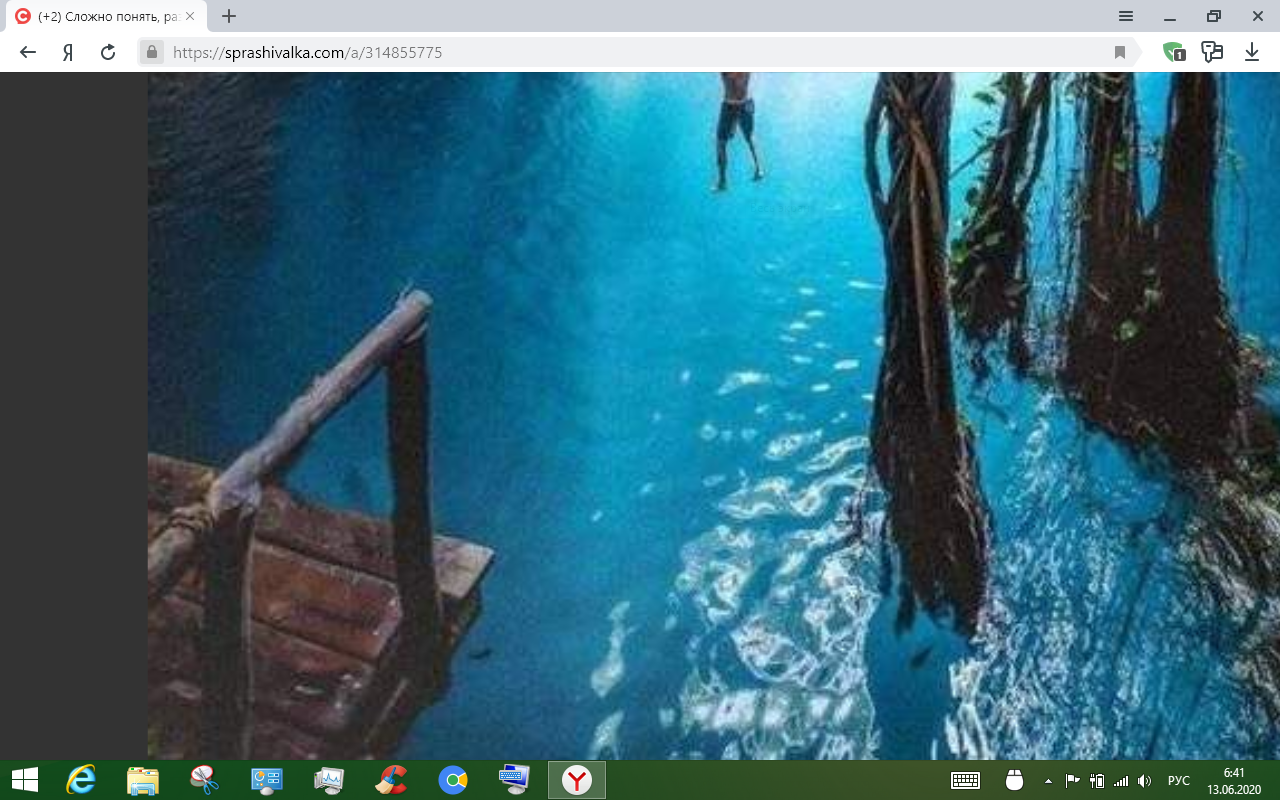Open the Yandex home page button
The width and height of the screenshot is (1280, 800).
(68, 52)
